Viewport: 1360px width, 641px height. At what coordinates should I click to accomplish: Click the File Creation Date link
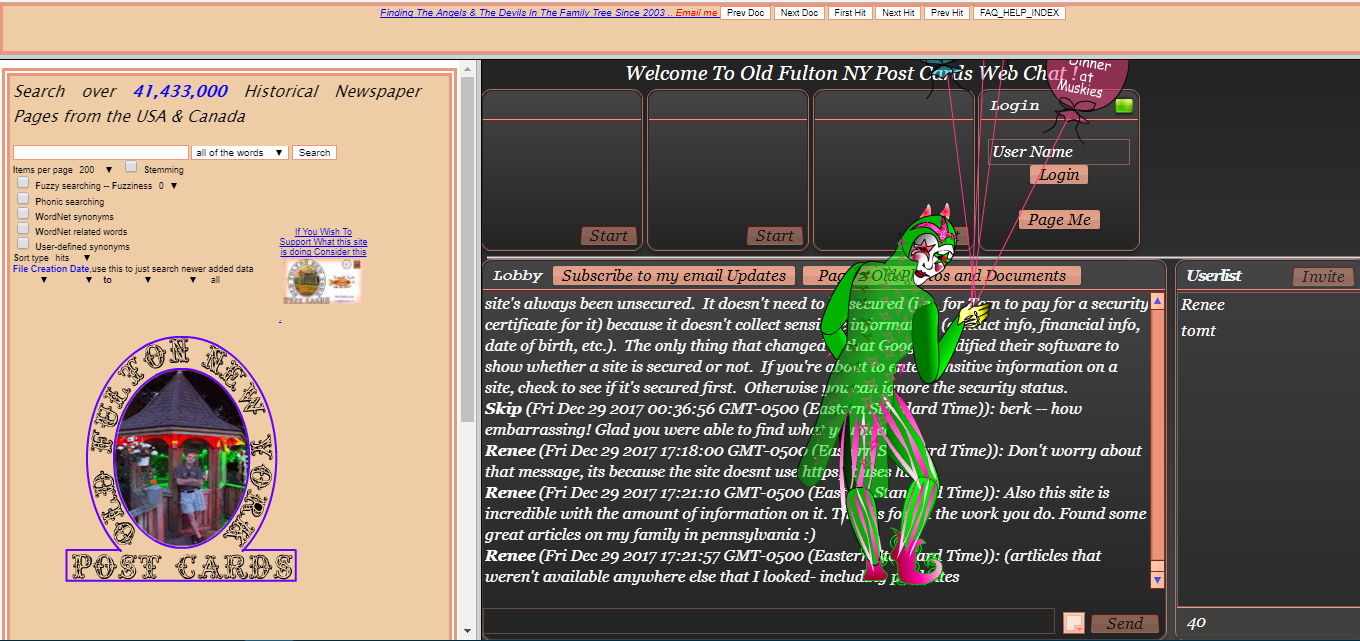click(51, 269)
